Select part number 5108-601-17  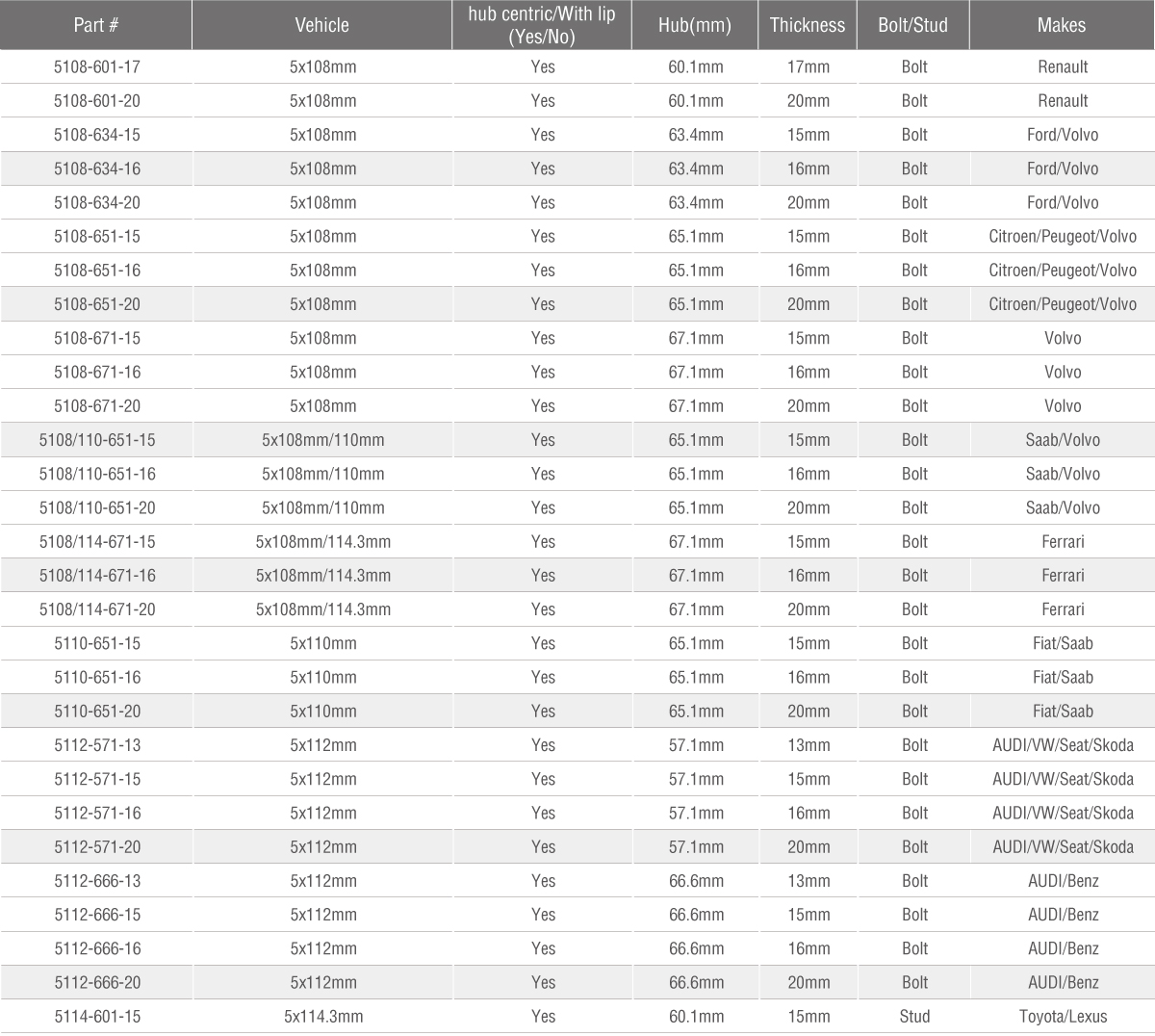97,66
